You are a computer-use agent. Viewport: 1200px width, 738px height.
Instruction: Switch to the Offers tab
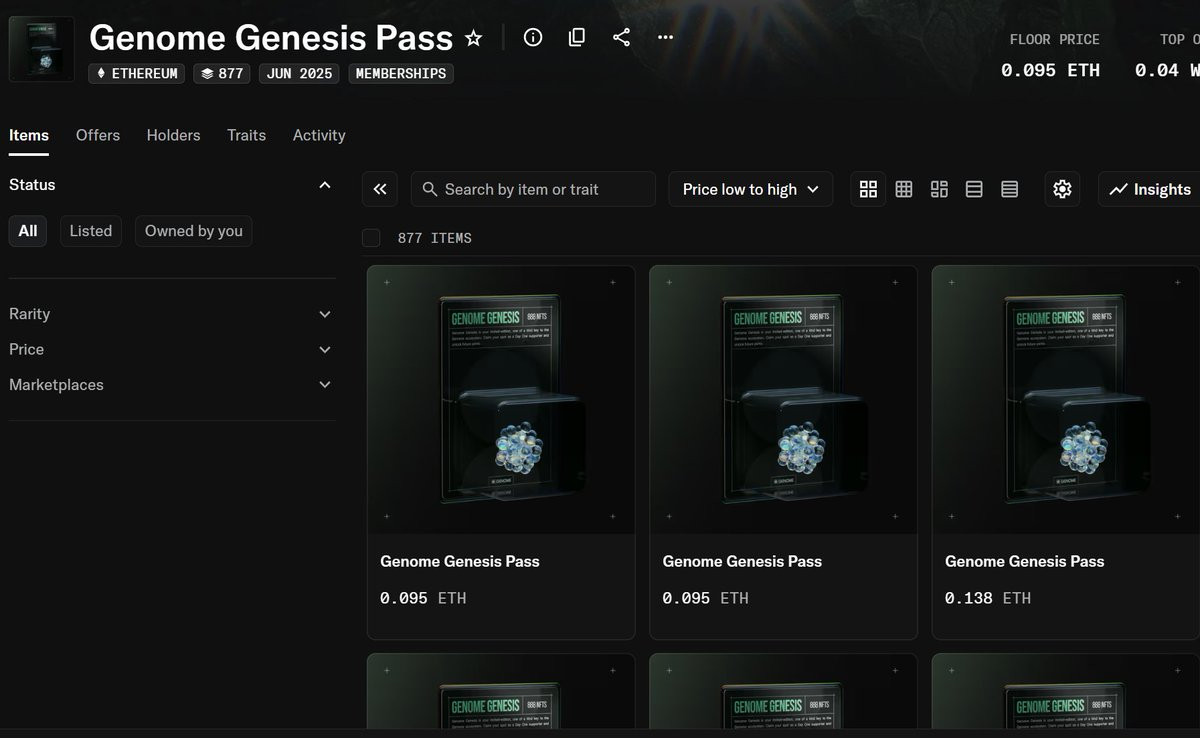[98, 135]
